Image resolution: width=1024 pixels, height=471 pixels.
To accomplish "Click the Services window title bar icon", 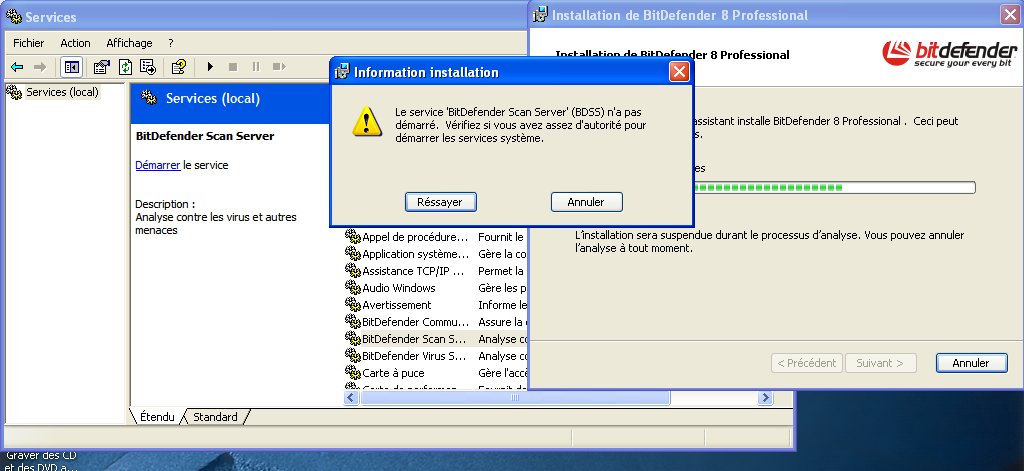I will tap(14, 16).
